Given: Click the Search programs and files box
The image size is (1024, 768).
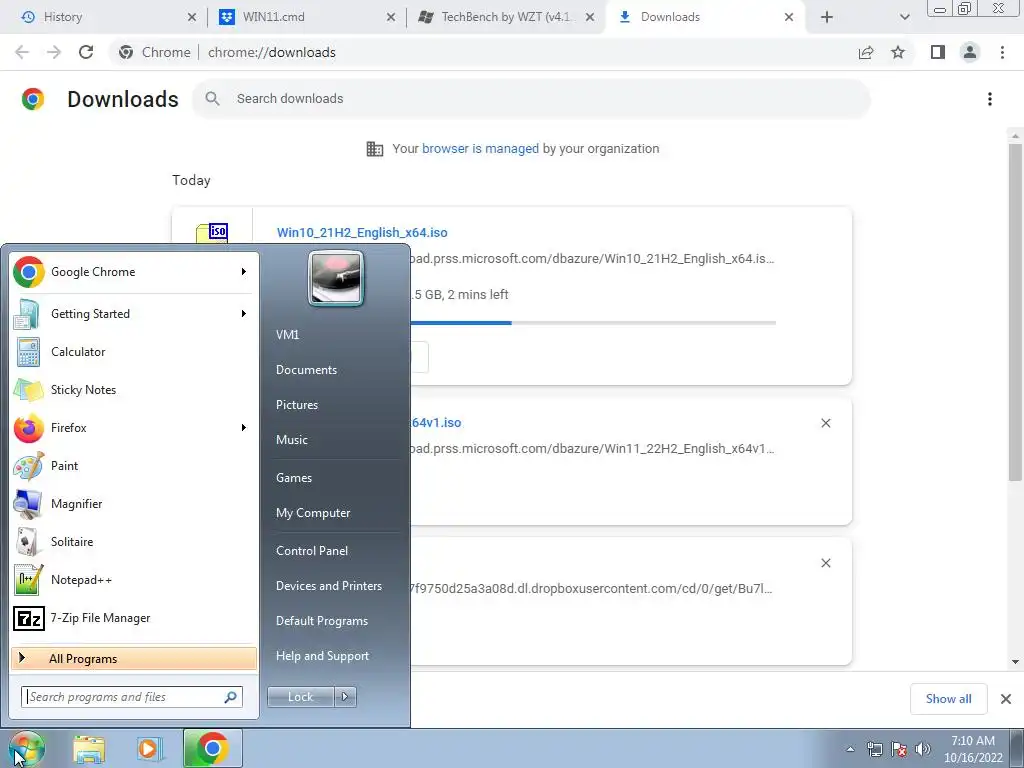Looking at the screenshot, I should [x=132, y=697].
